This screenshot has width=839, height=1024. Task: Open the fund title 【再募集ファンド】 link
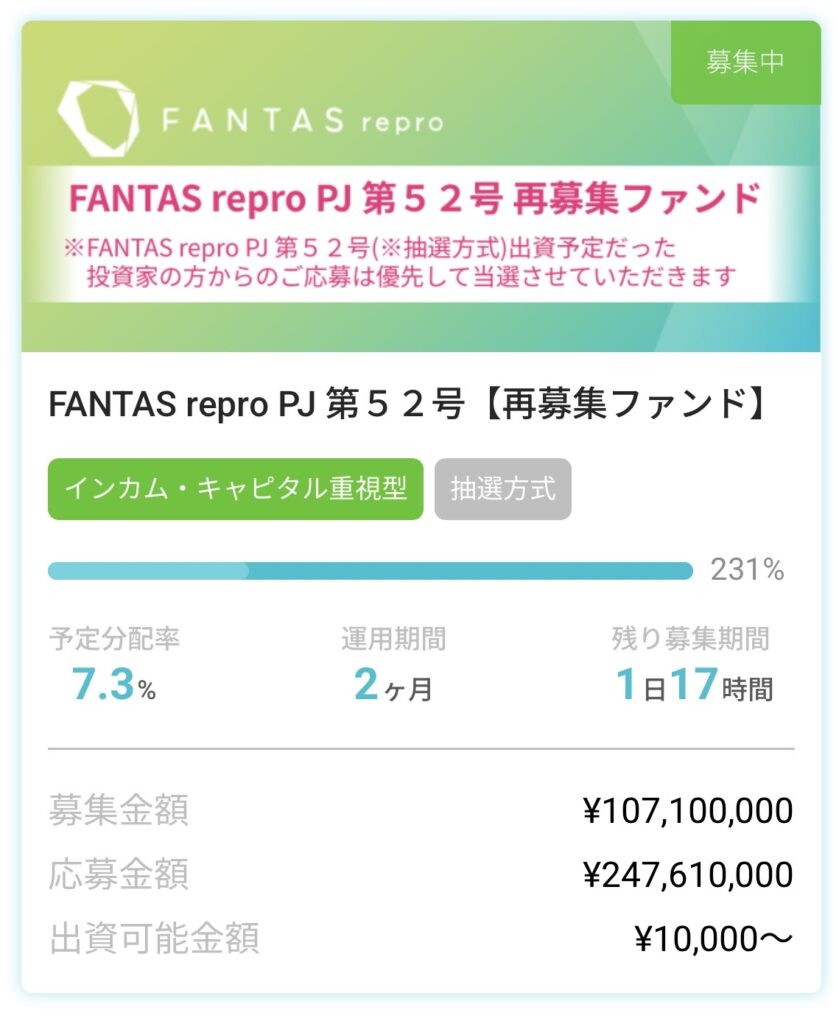click(x=410, y=406)
